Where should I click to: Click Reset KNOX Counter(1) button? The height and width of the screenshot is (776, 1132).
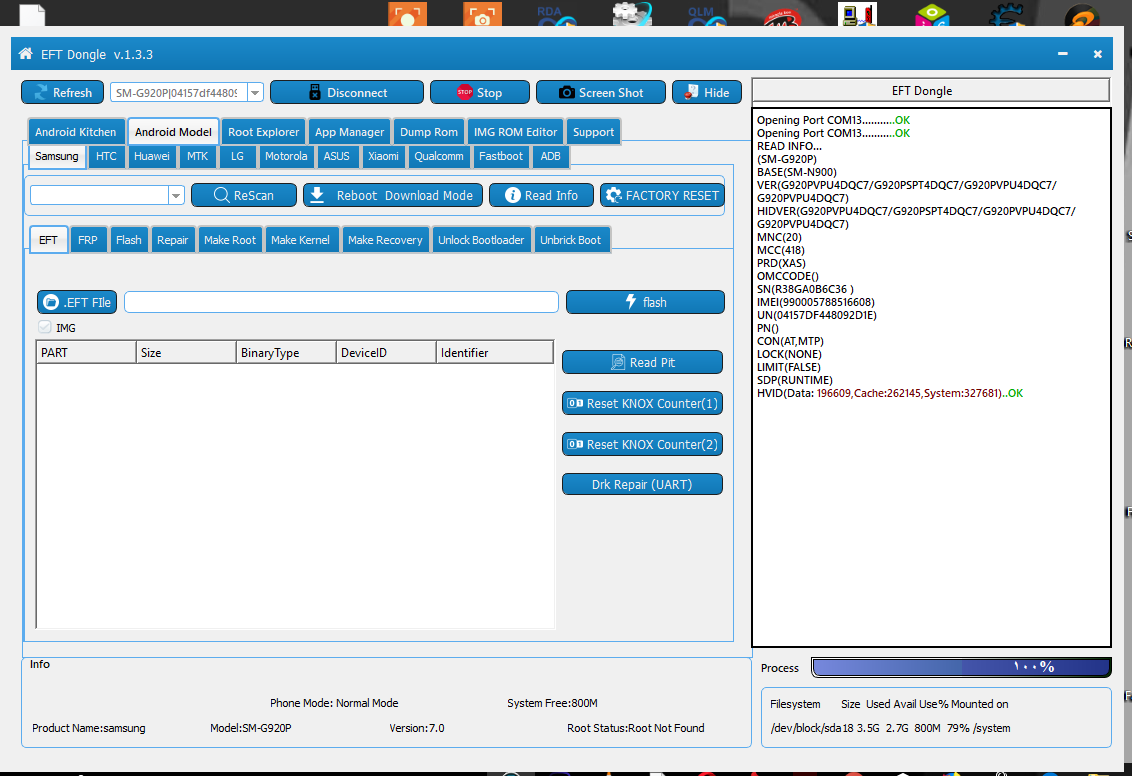pos(643,403)
